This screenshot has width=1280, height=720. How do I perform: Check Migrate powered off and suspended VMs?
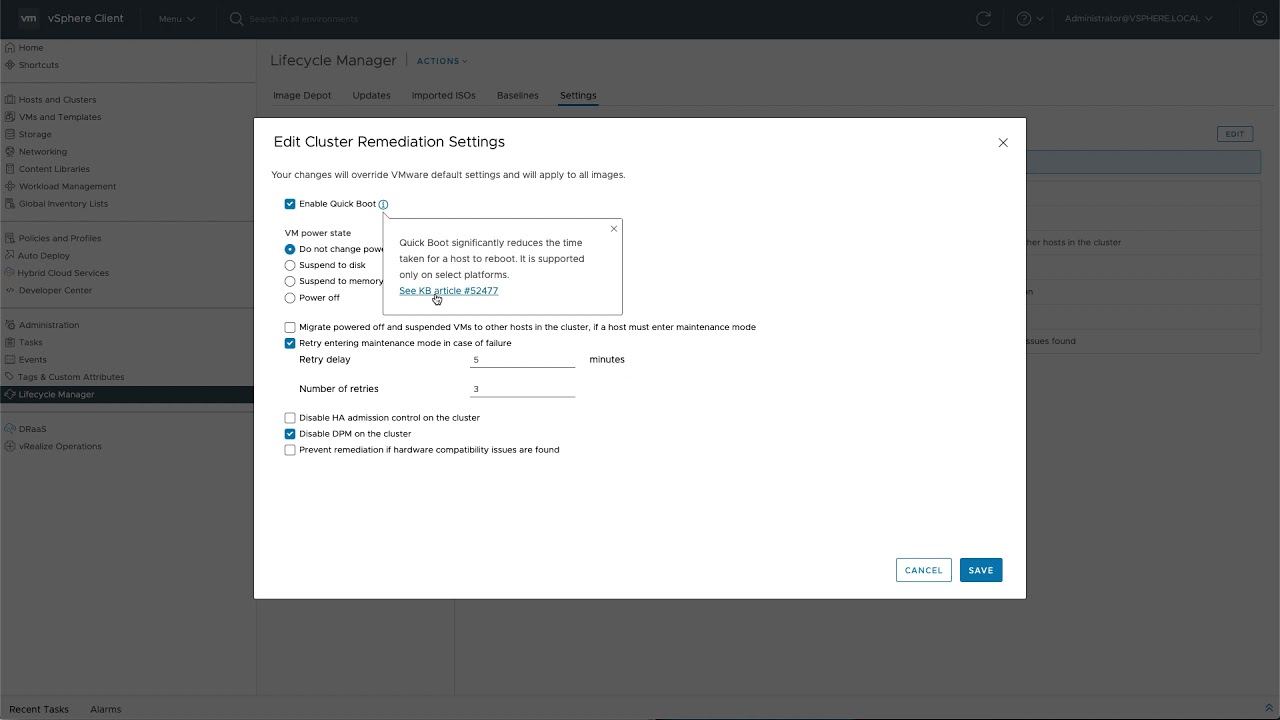[x=290, y=327]
